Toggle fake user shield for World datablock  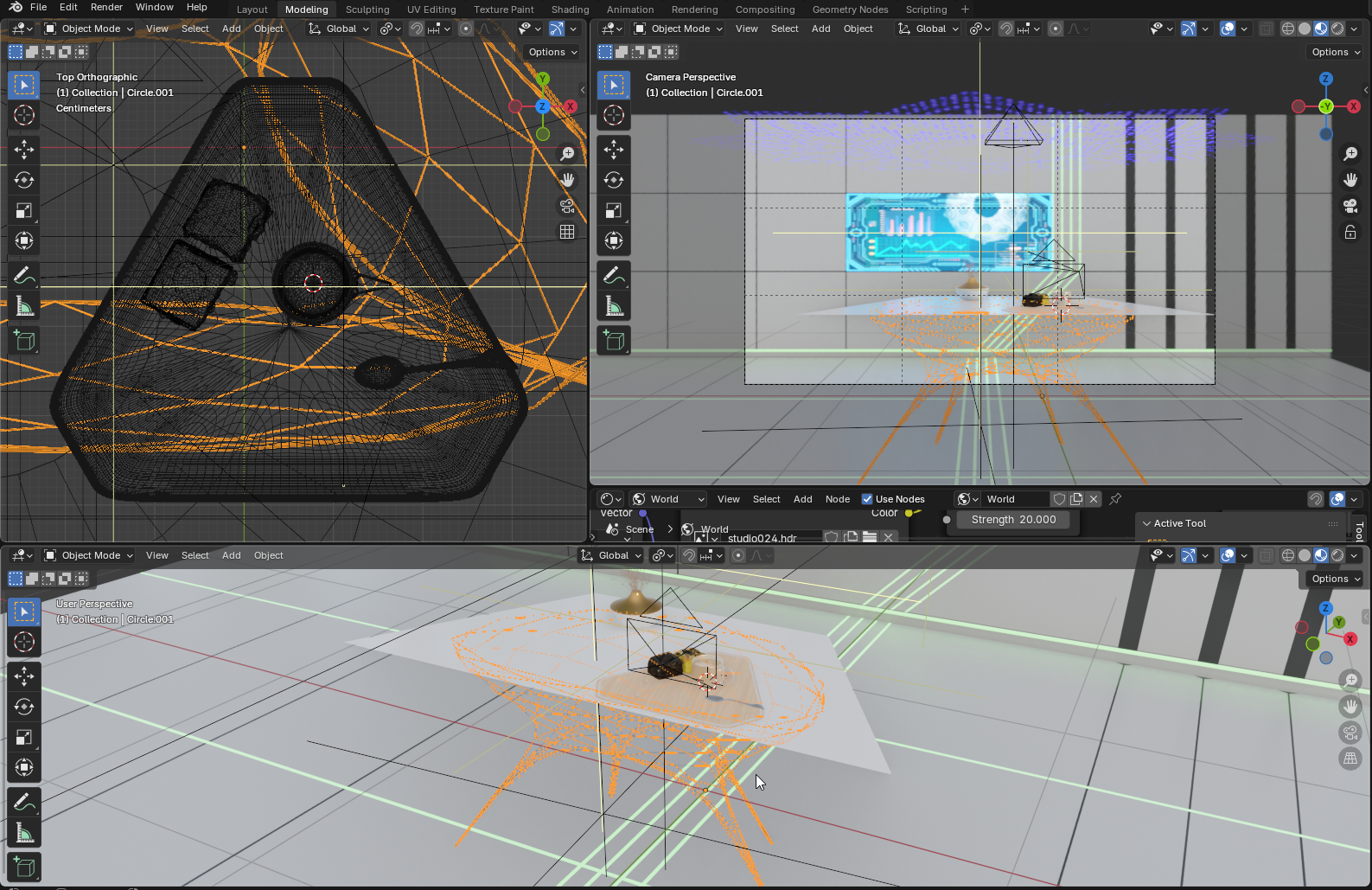(1059, 499)
